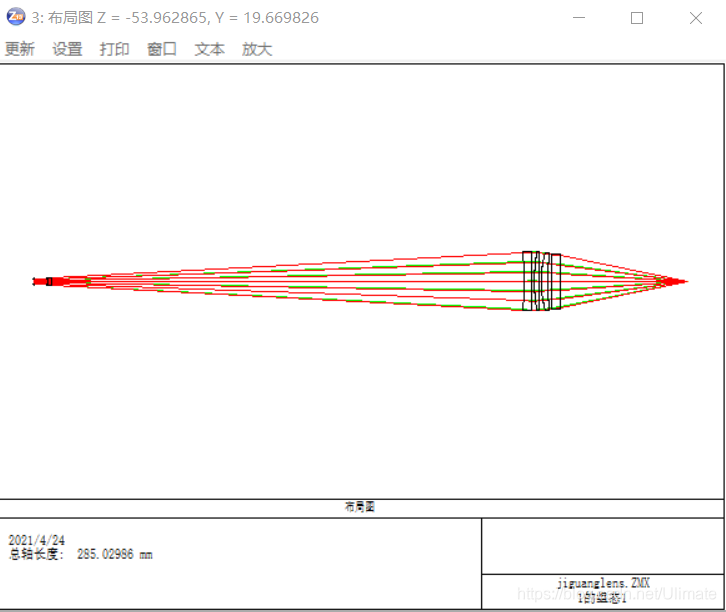Open the 设置 (Settings) menu

click(x=67, y=49)
